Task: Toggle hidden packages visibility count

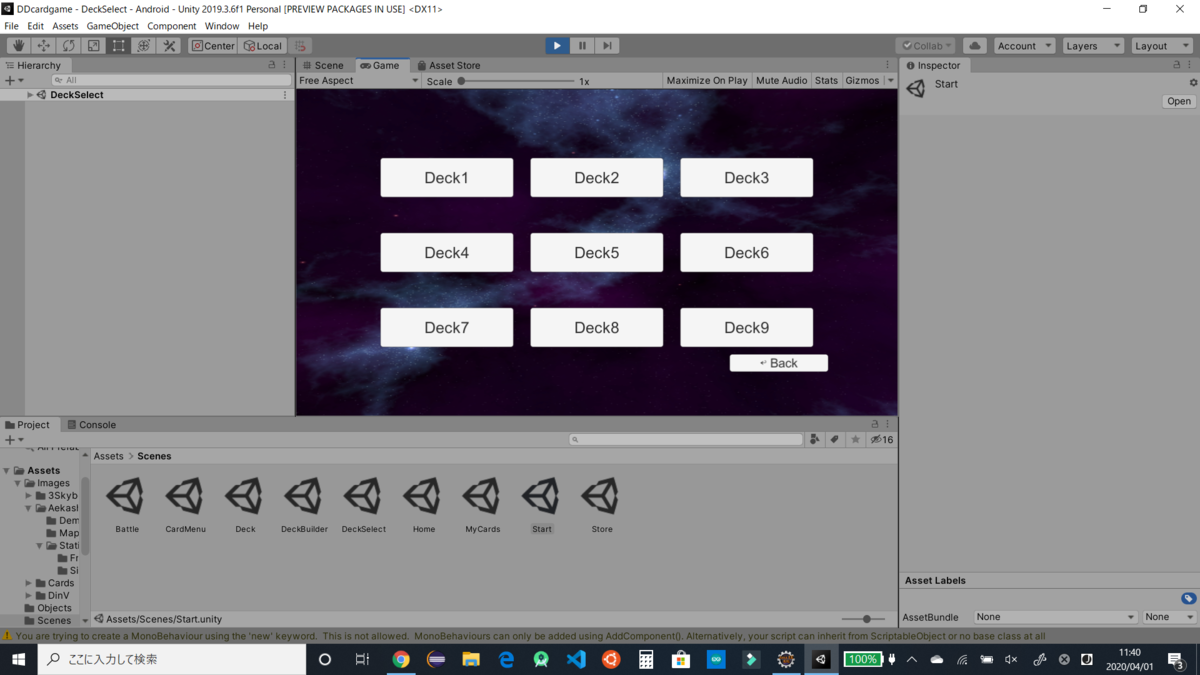Action: click(881, 439)
